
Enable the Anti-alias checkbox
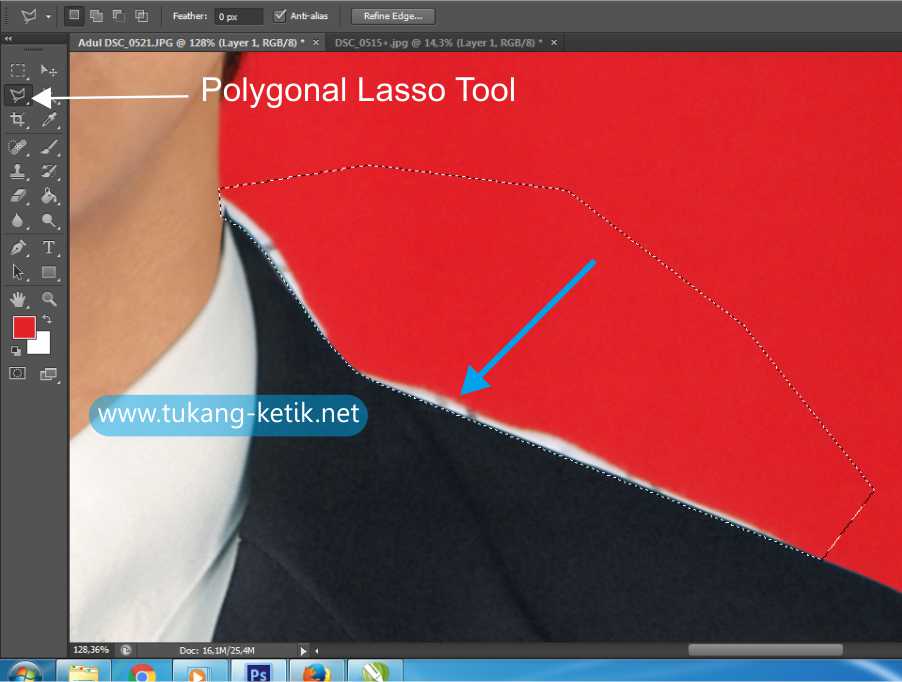pos(279,16)
